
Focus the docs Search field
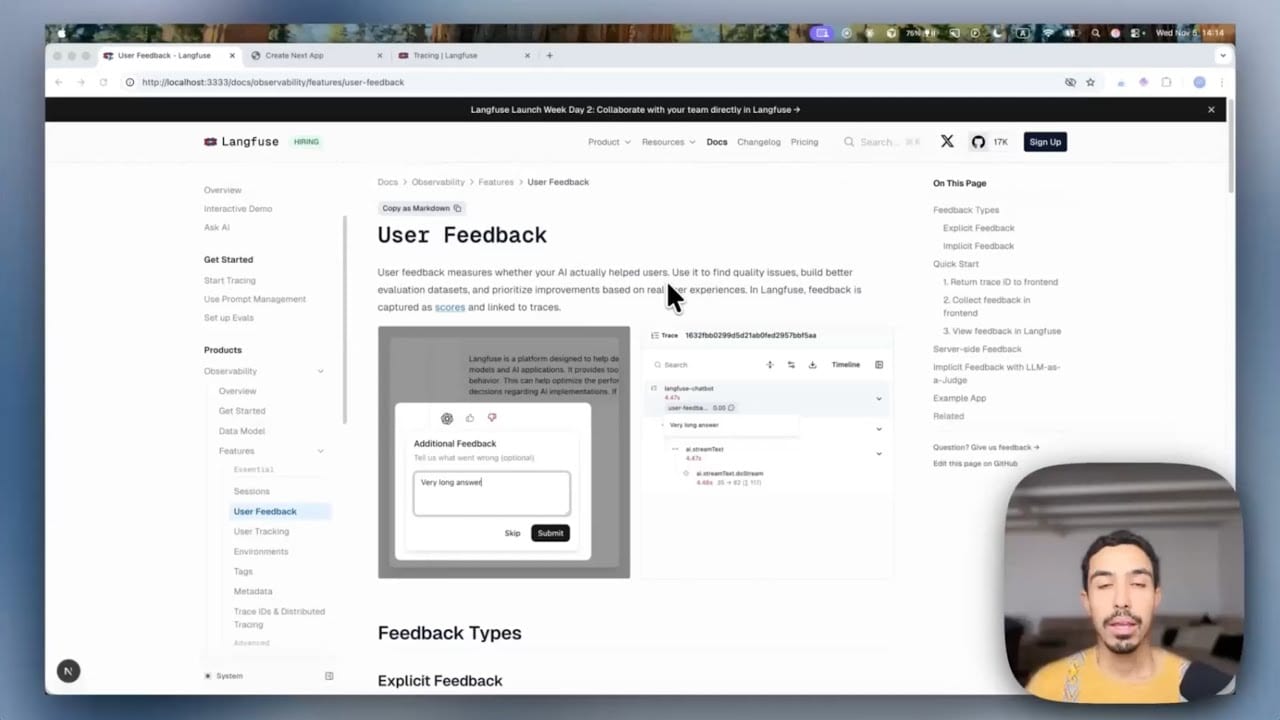click(883, 142)
